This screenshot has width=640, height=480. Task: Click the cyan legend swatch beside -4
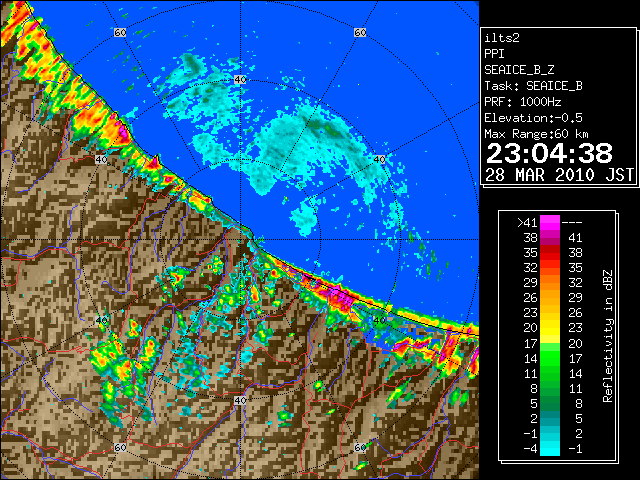pos(549,448)
